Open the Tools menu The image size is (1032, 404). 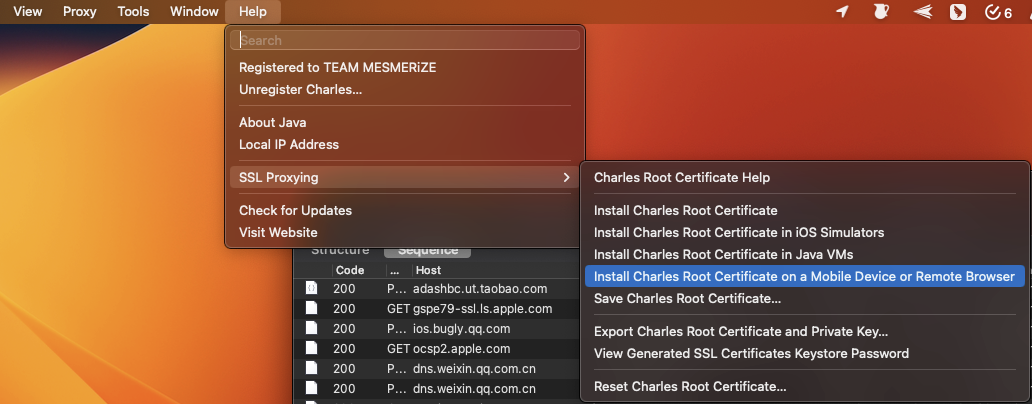tap(133, 12)
